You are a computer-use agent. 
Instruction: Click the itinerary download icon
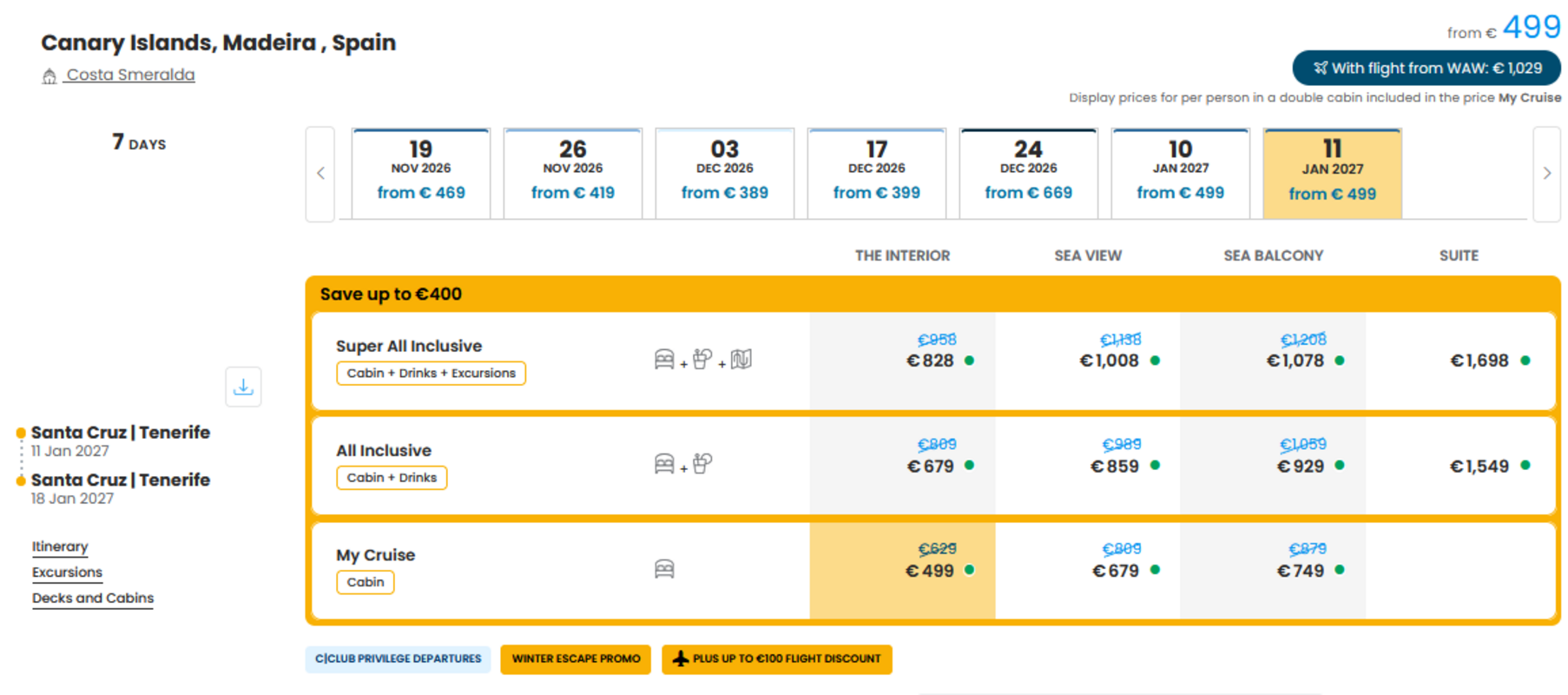[243, 387]
